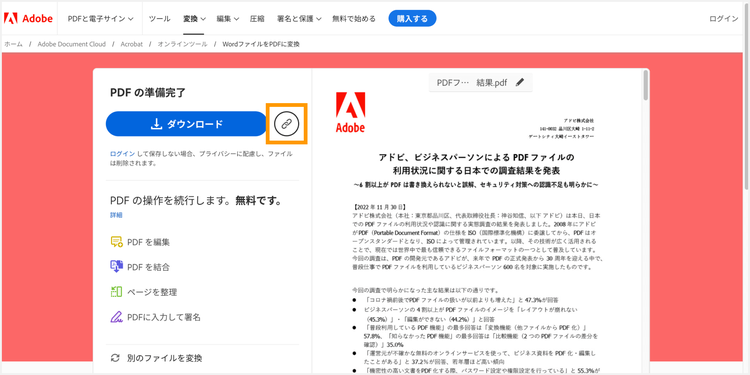This screenshot has width=750, height=375.
Task: Click the pencil icon to rename file
Action: tap(520, 82)
